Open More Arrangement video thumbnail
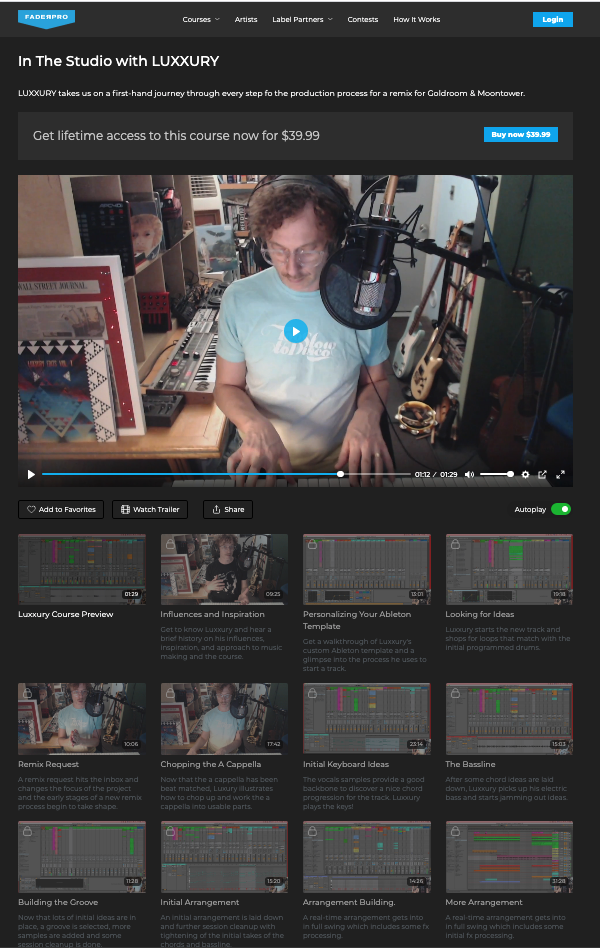The width and height of the screenshot is (600, 948). (x=509, y=857)
